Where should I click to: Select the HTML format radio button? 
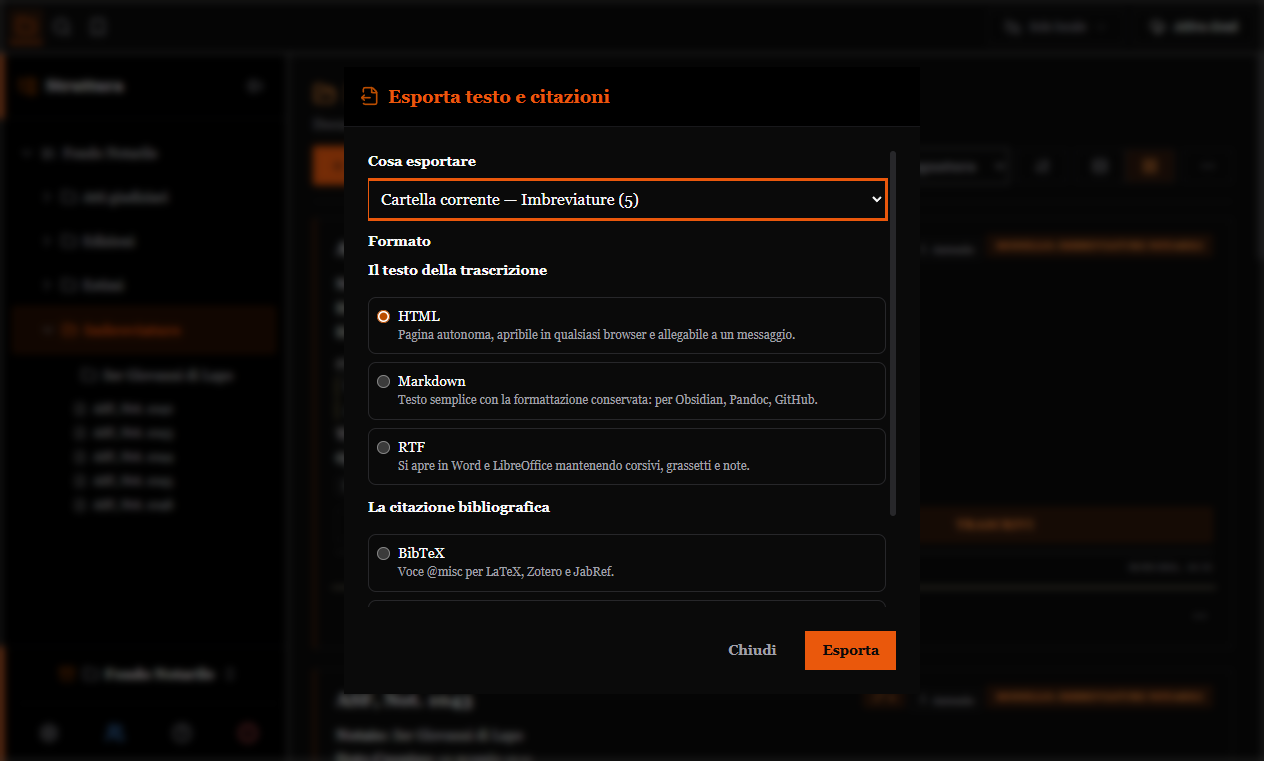pos(384,316)
